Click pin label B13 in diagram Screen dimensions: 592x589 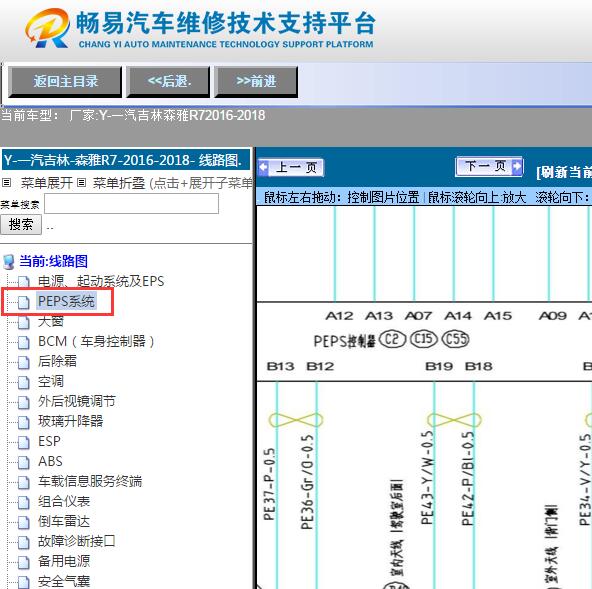click(280, 366)
